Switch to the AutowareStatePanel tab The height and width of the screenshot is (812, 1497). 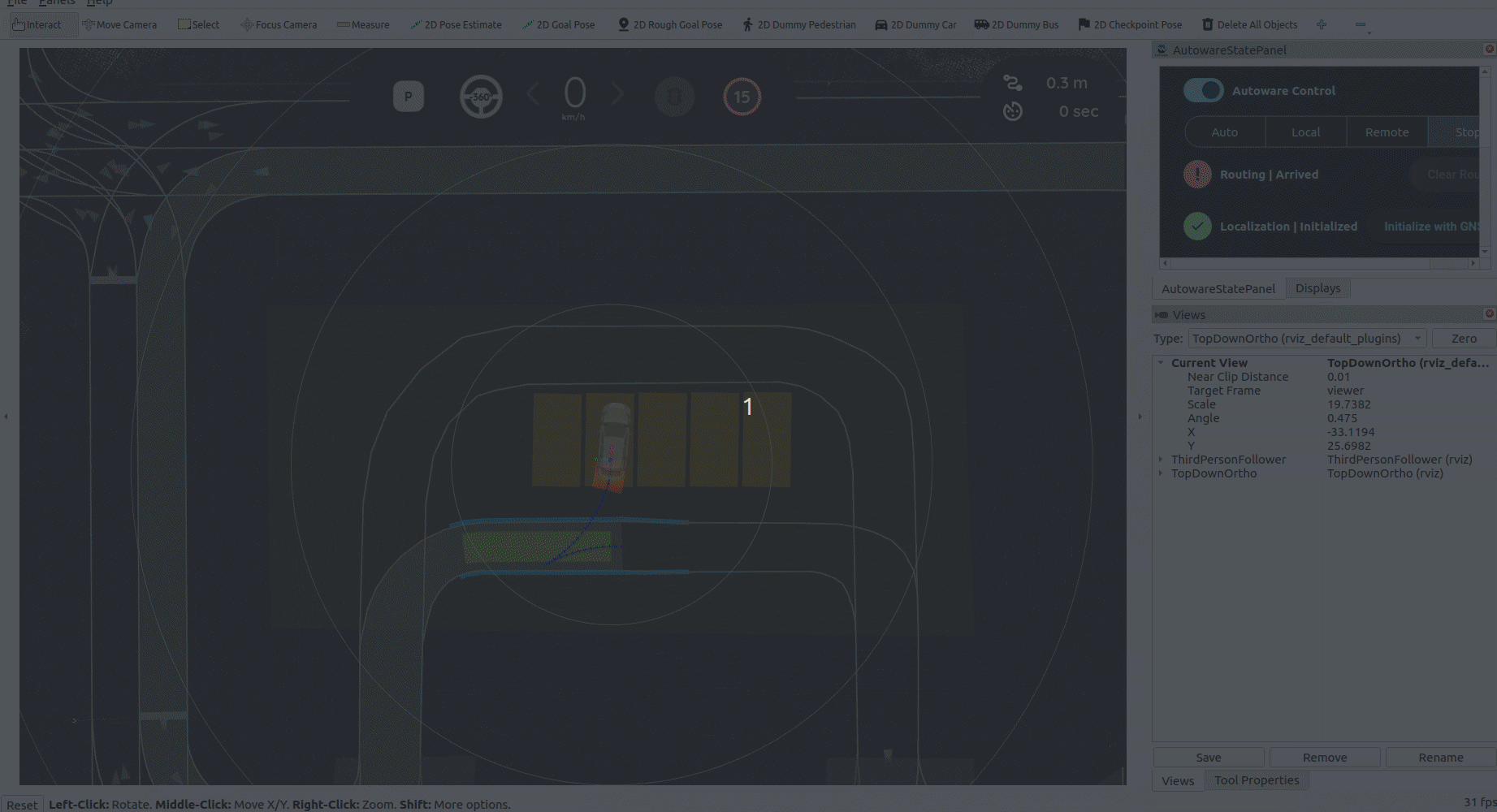(1218, 289)
